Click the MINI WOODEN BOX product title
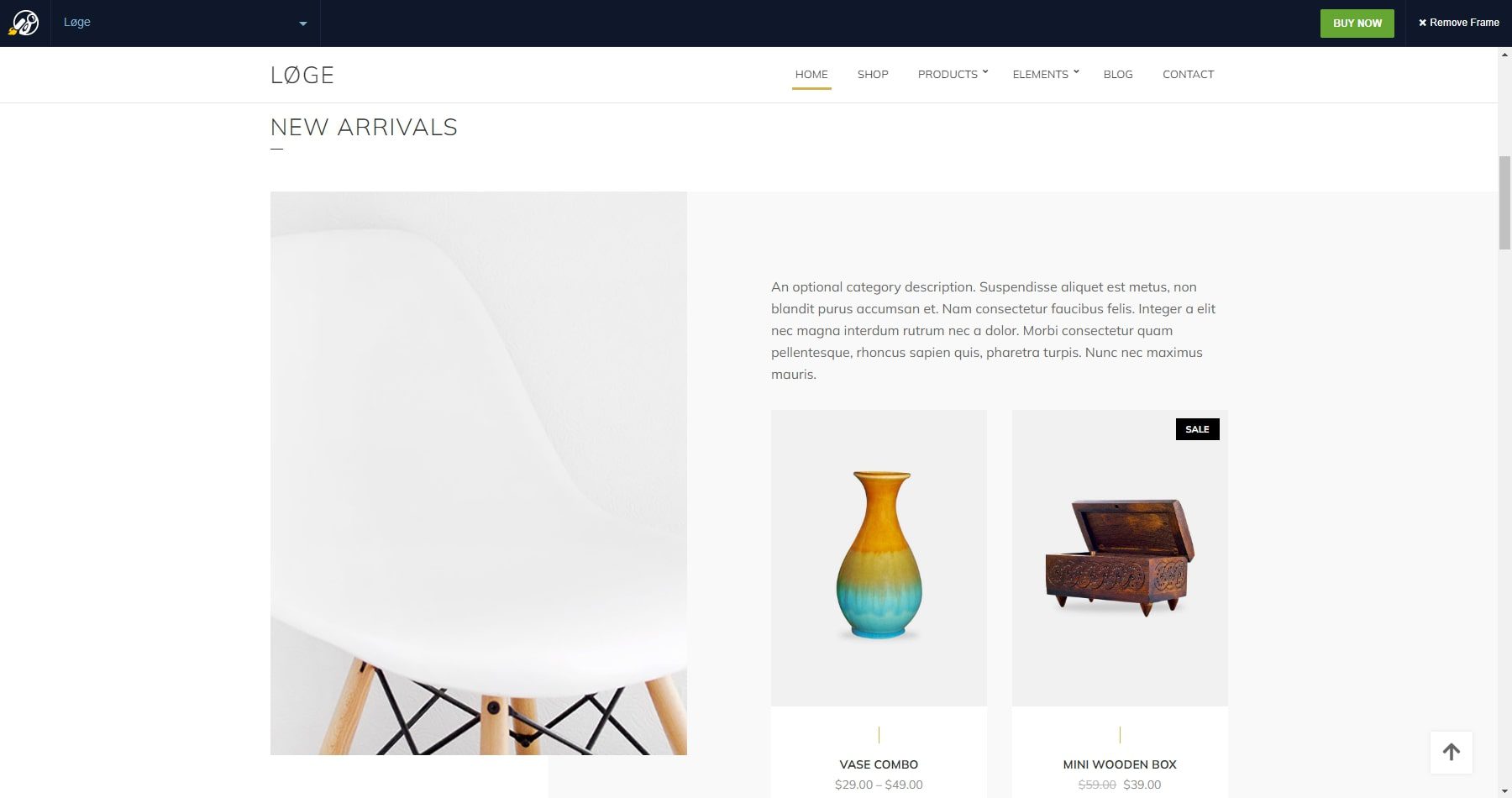The height and width of the screenshot is (798, 1512). coord(1120,764)
